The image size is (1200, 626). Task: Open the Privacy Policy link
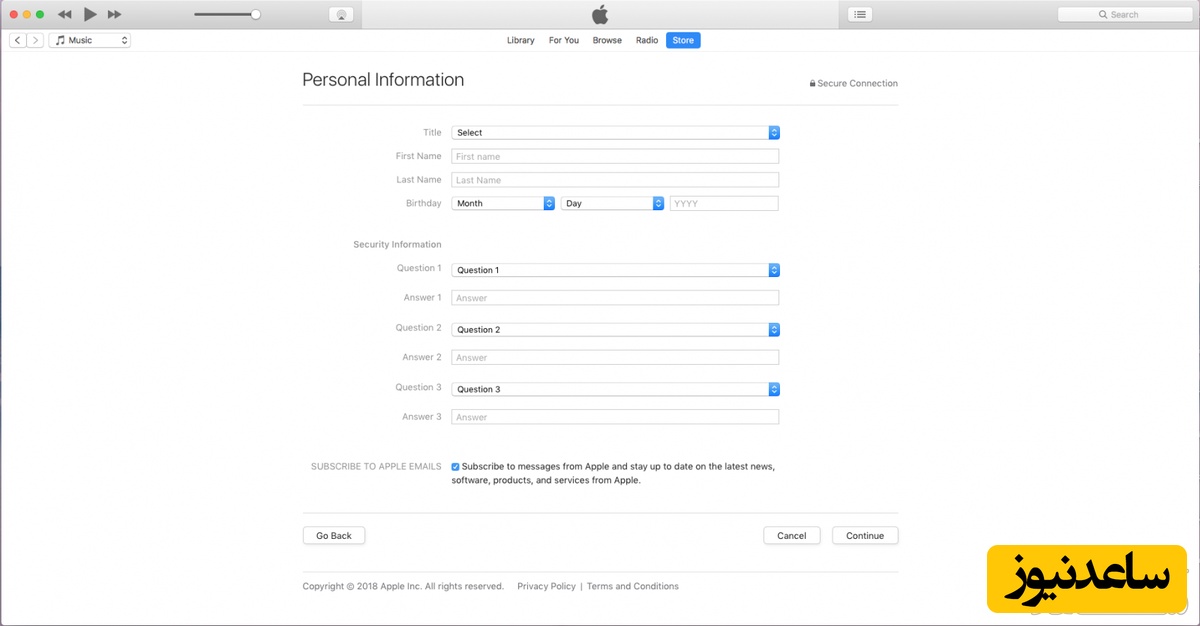click(x=546, y=586)
